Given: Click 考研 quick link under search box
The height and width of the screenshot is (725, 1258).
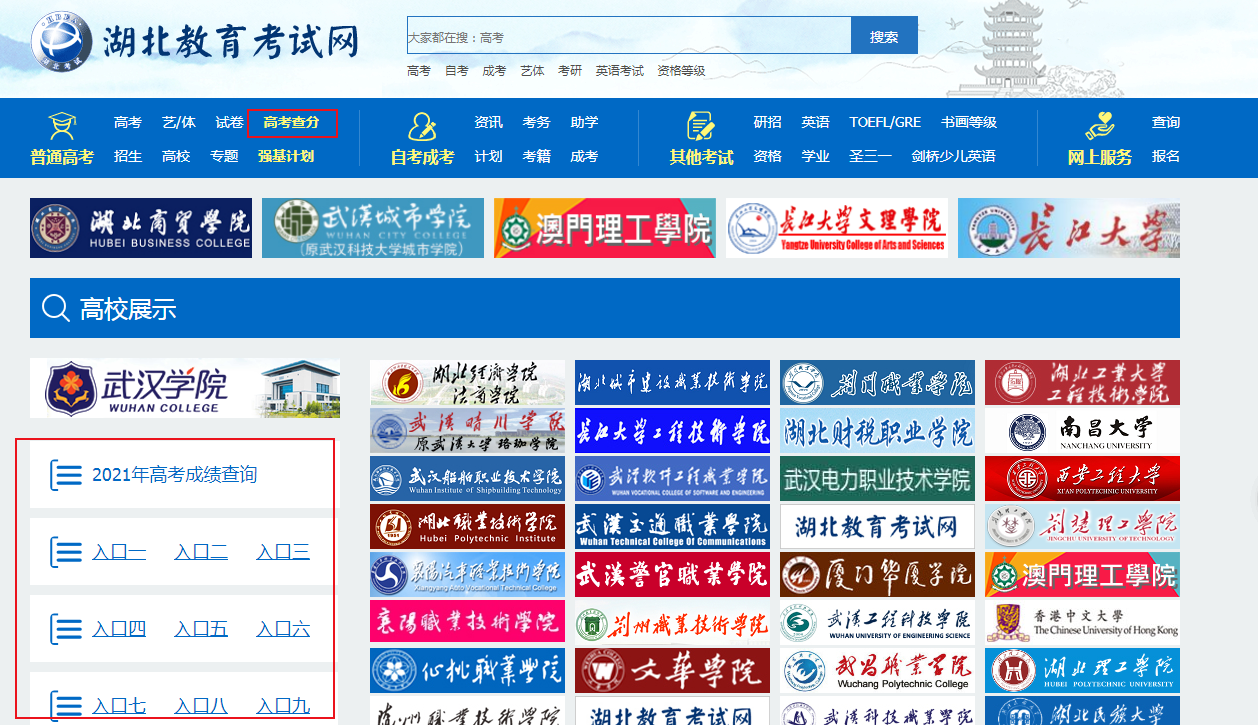Looking at the screenshot, I should [570, 71].
